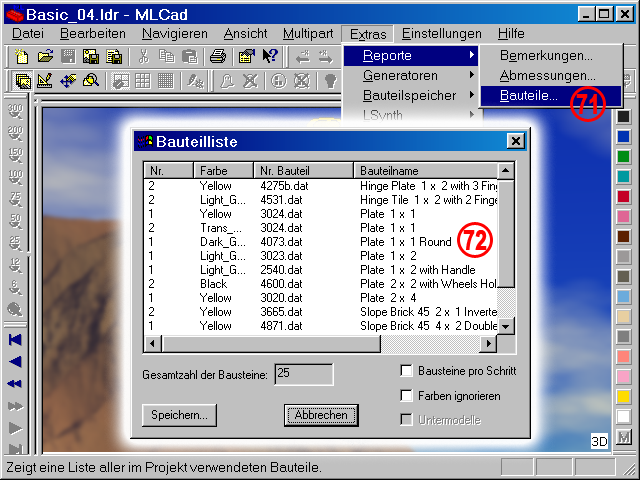Click the grid toolbar icon
The width and height of the screenshot is (640, 480).
tap(143, 80)
